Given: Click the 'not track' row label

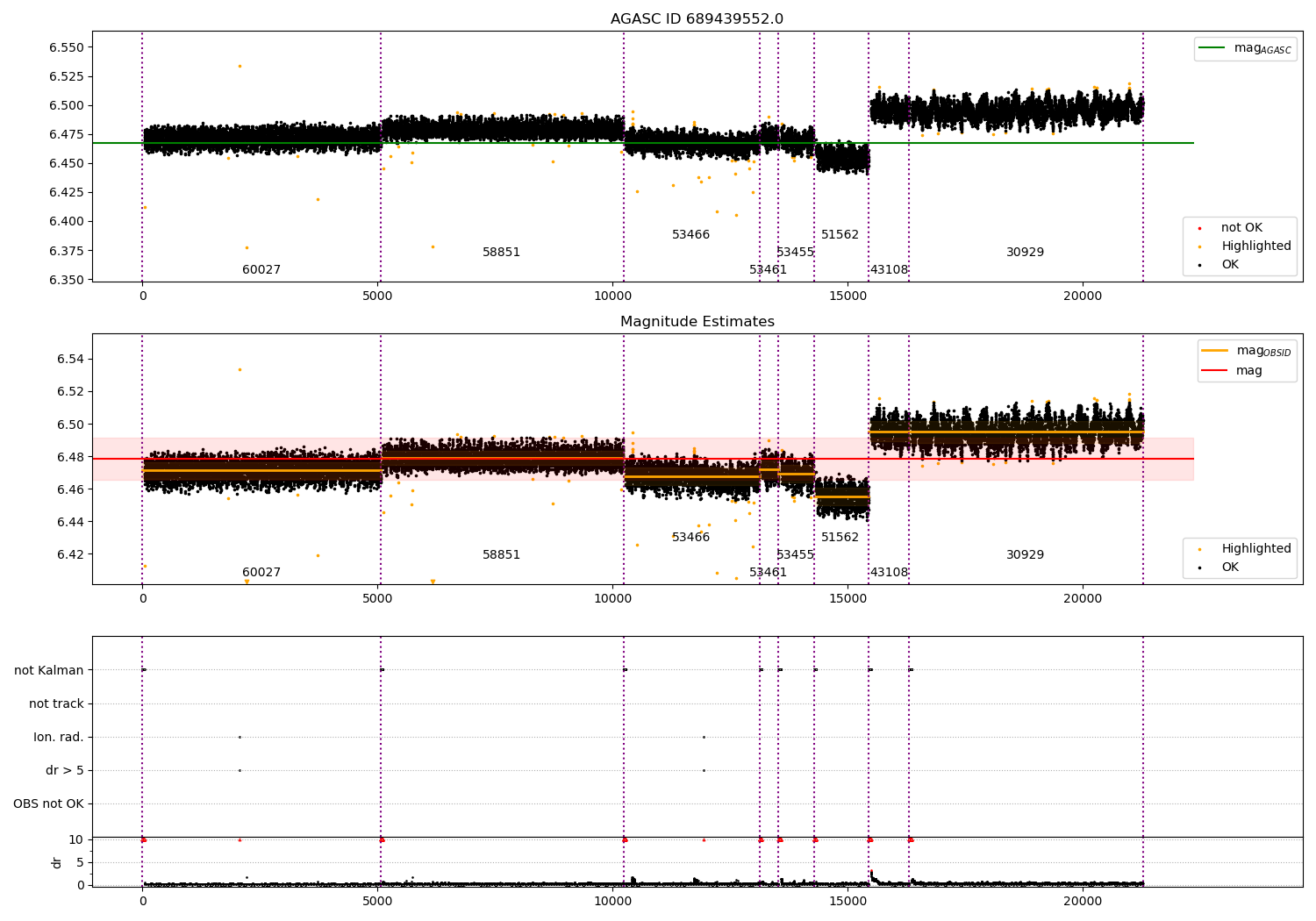Looking at the screenshot, I should (x=56, y=703).
